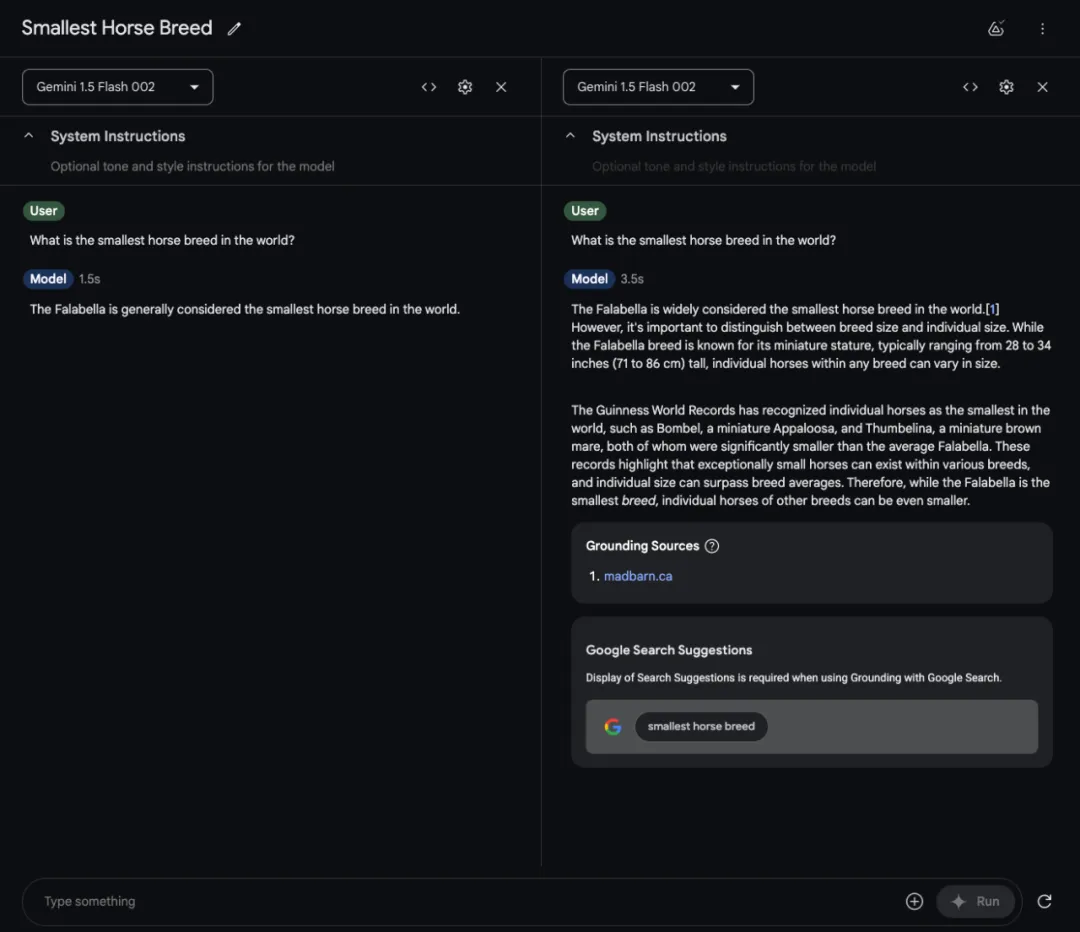Click the 'Grounding Sources' heading text
1080x932 pixels.
[x=642, y=546]
